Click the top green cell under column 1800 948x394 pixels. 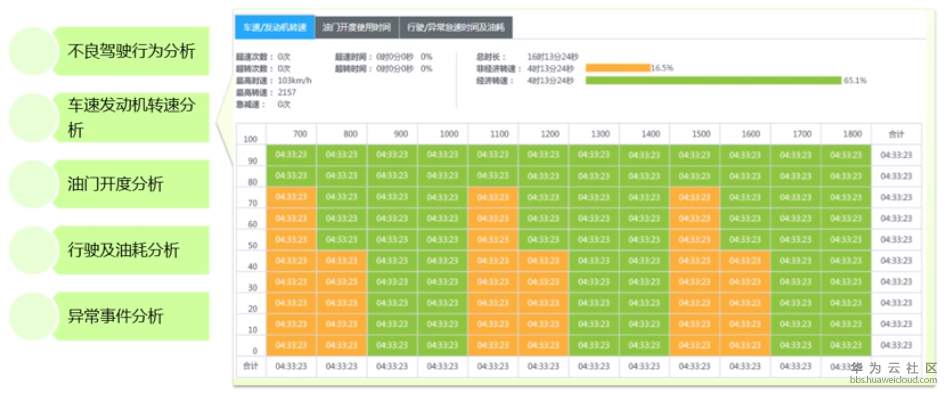click(x=846, y=155)
